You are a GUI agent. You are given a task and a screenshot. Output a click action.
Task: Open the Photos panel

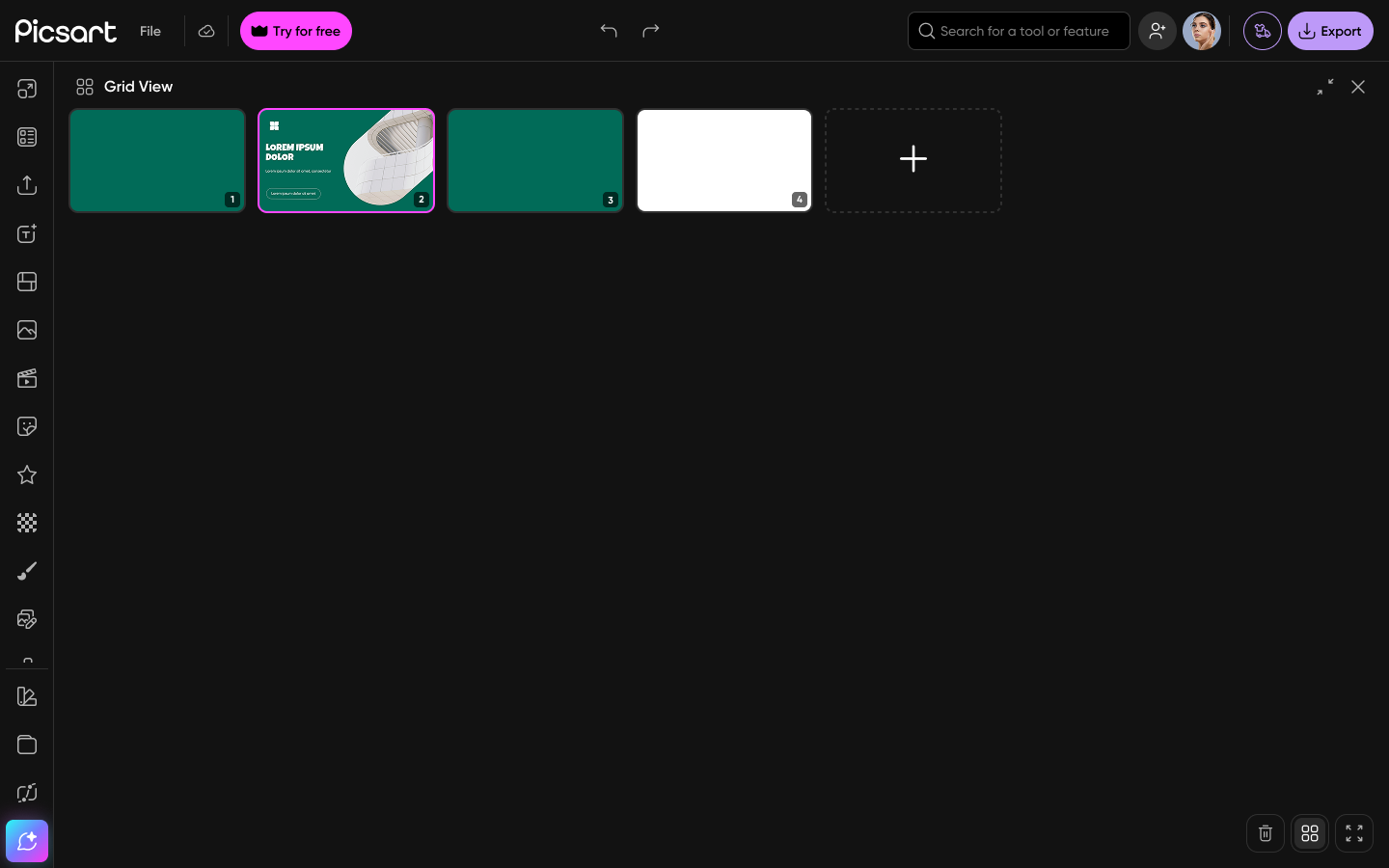point(27,330)
